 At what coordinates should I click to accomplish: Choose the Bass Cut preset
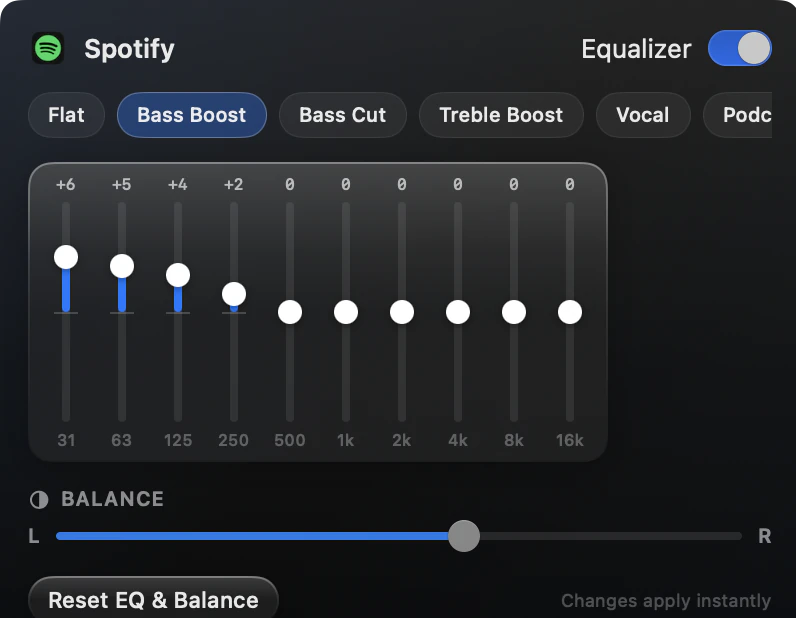point(343,115)
